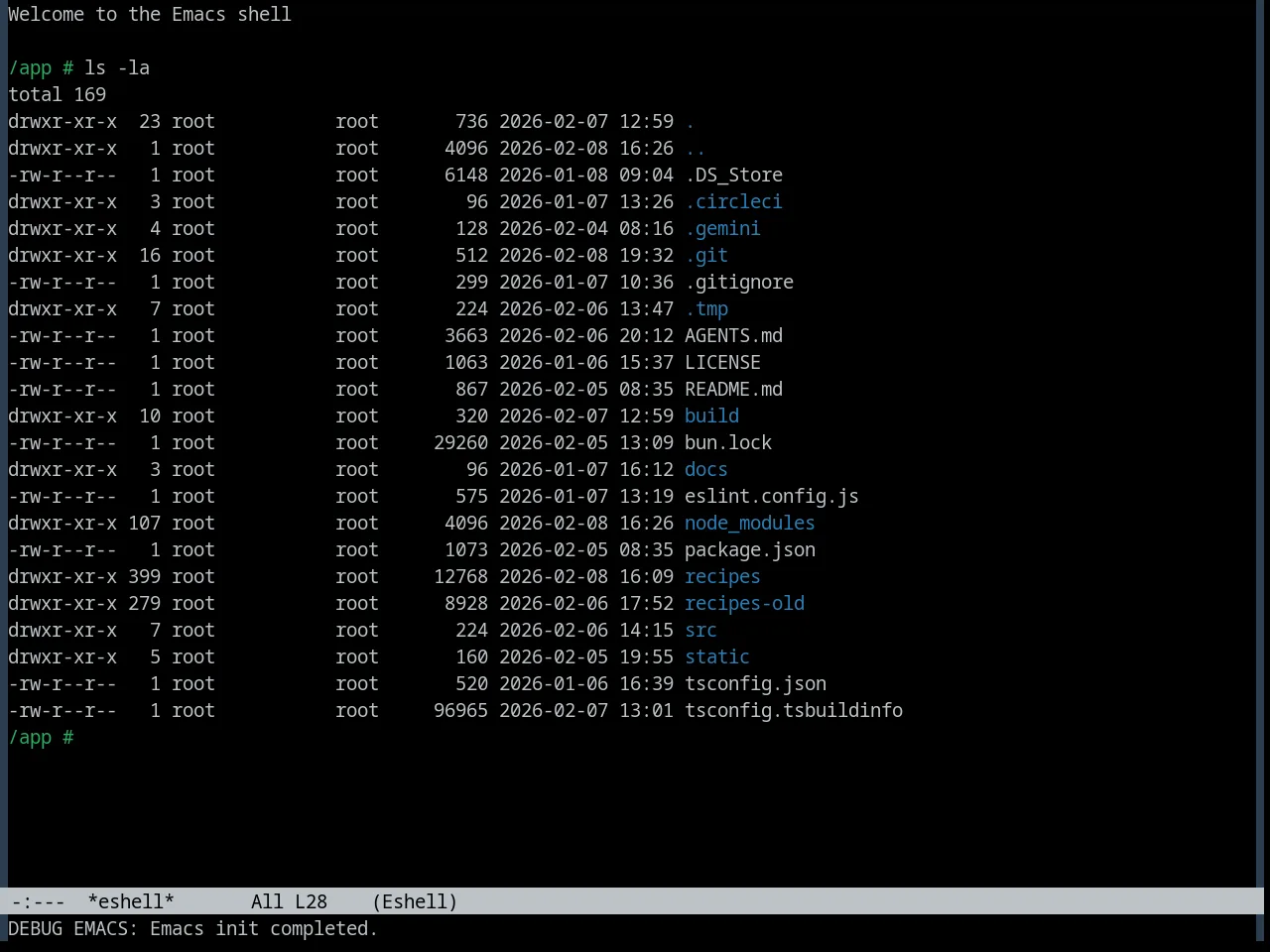Click the .gemini directory name
Image resolution: width=1270 pixels, height=952 pixels.
[722, 228]
